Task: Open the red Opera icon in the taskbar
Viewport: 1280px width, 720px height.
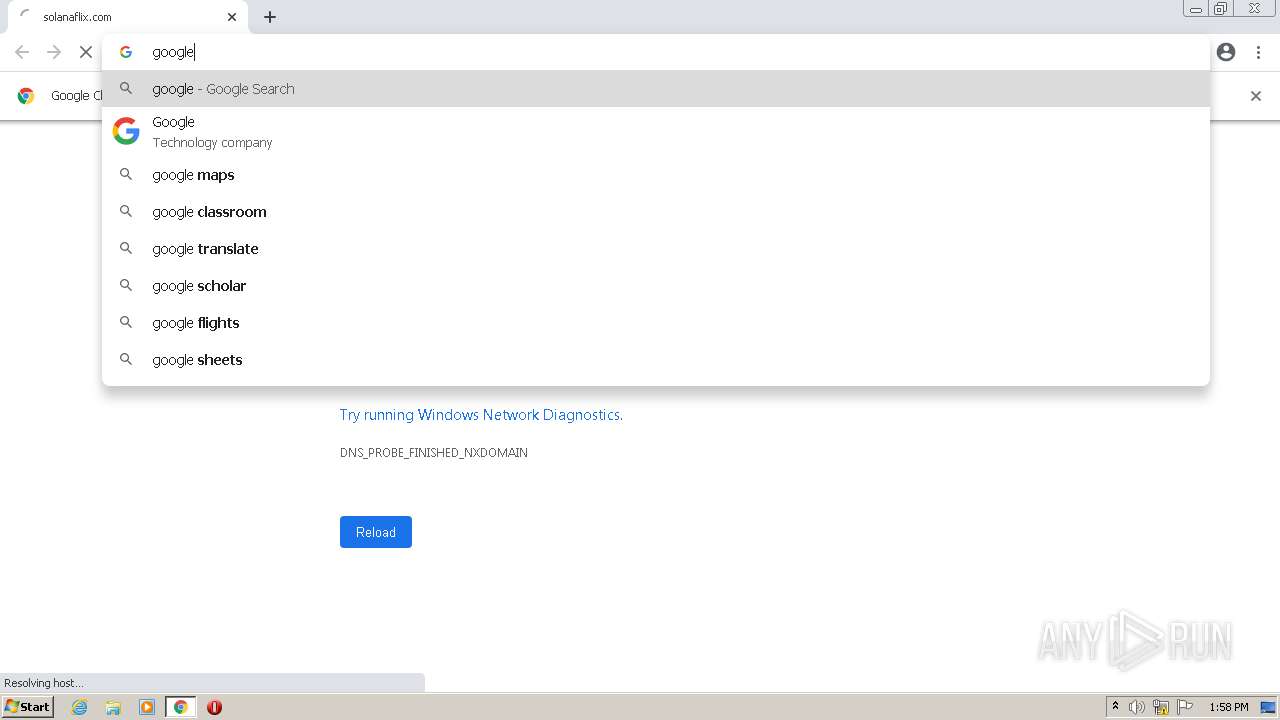Action: 214,707
